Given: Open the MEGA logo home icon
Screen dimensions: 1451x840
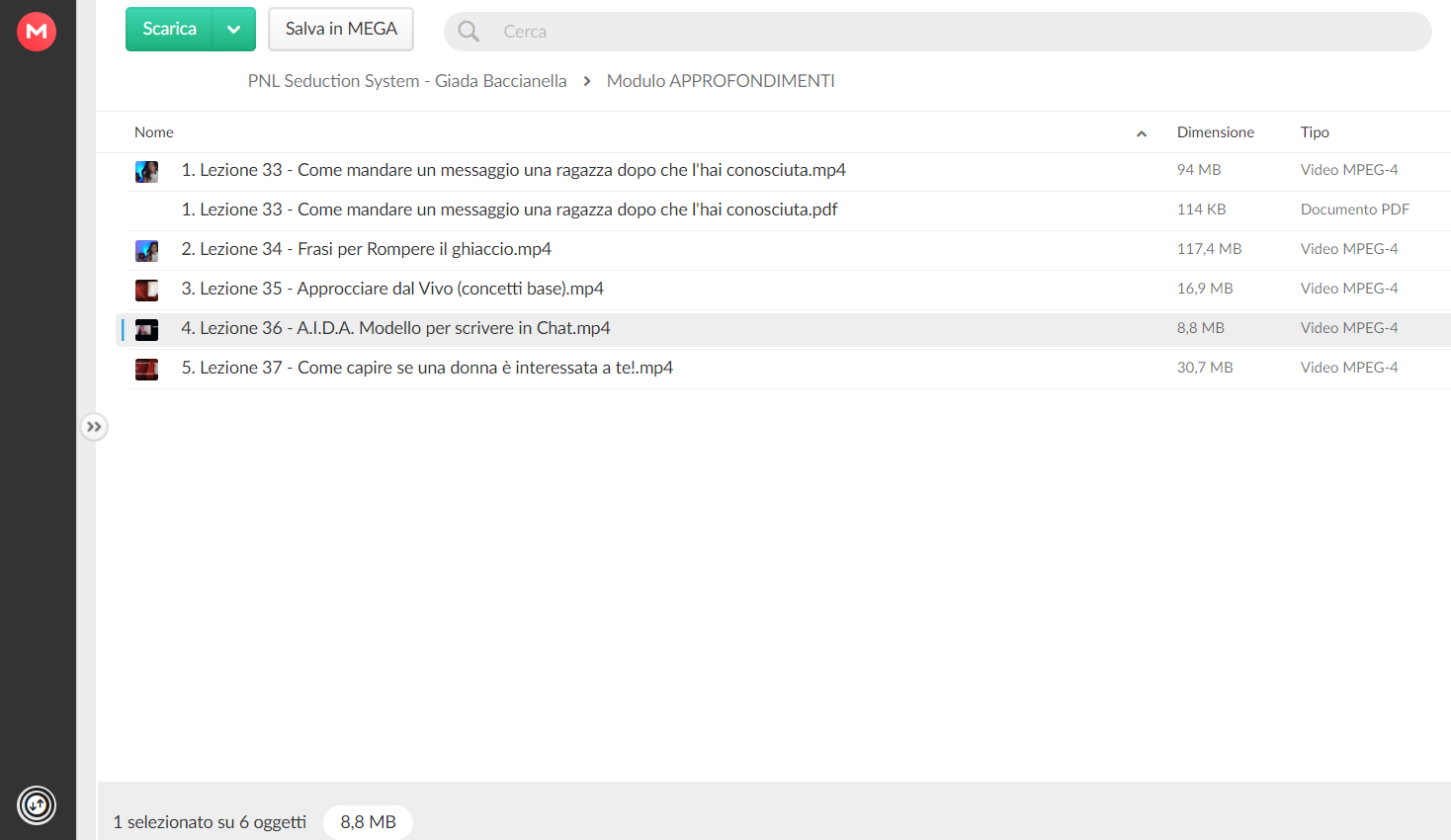Looking at the screenshot, I should click(37, 31).
